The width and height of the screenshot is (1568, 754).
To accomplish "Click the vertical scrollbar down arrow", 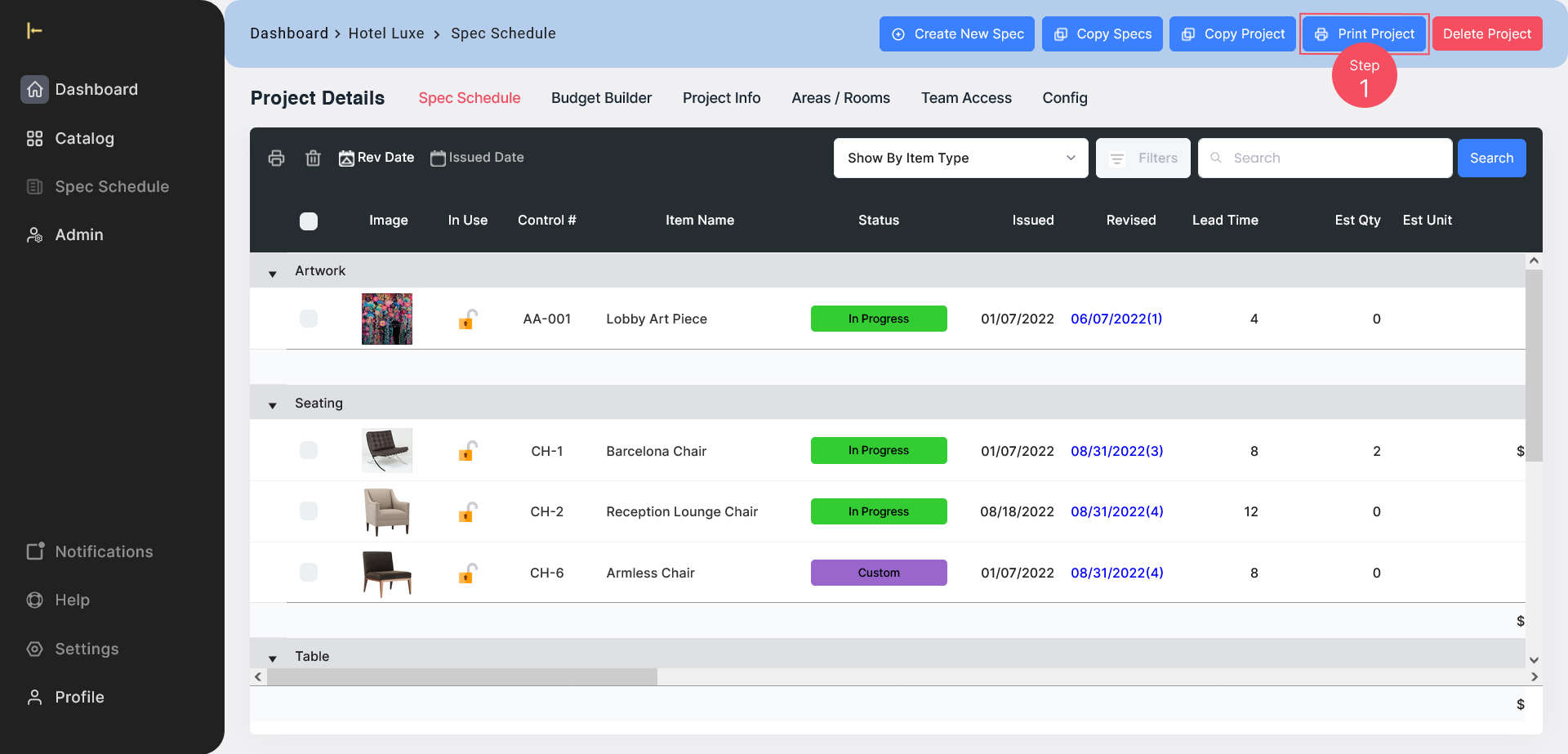I will pyautogui.click(x=1534, y=660).
